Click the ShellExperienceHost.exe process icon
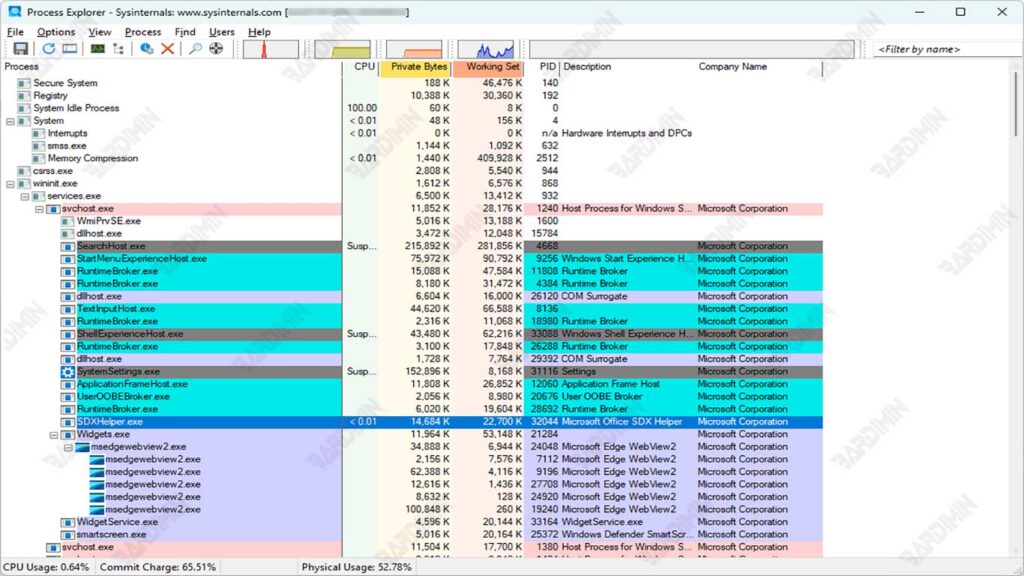 click(68, 334)
